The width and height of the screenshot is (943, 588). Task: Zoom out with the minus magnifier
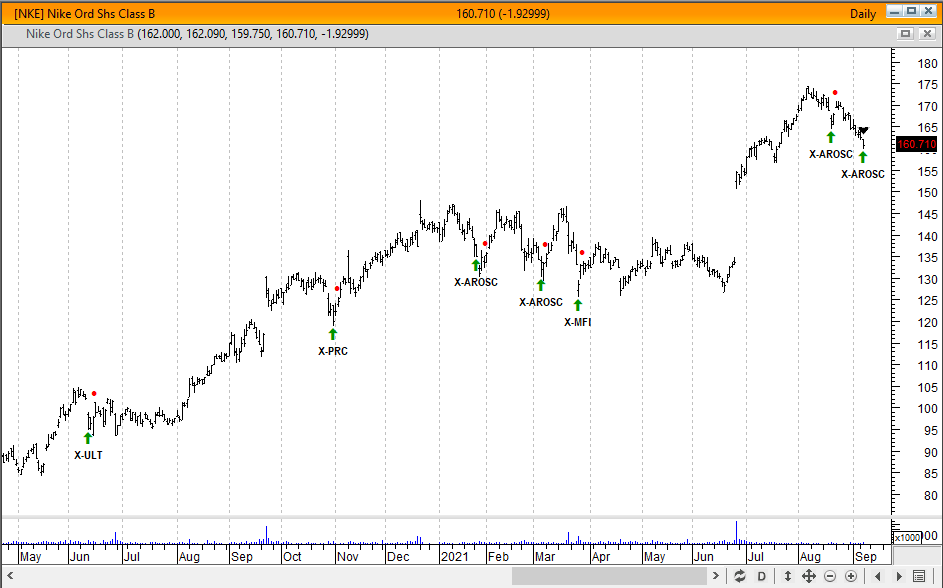[830, 576]
